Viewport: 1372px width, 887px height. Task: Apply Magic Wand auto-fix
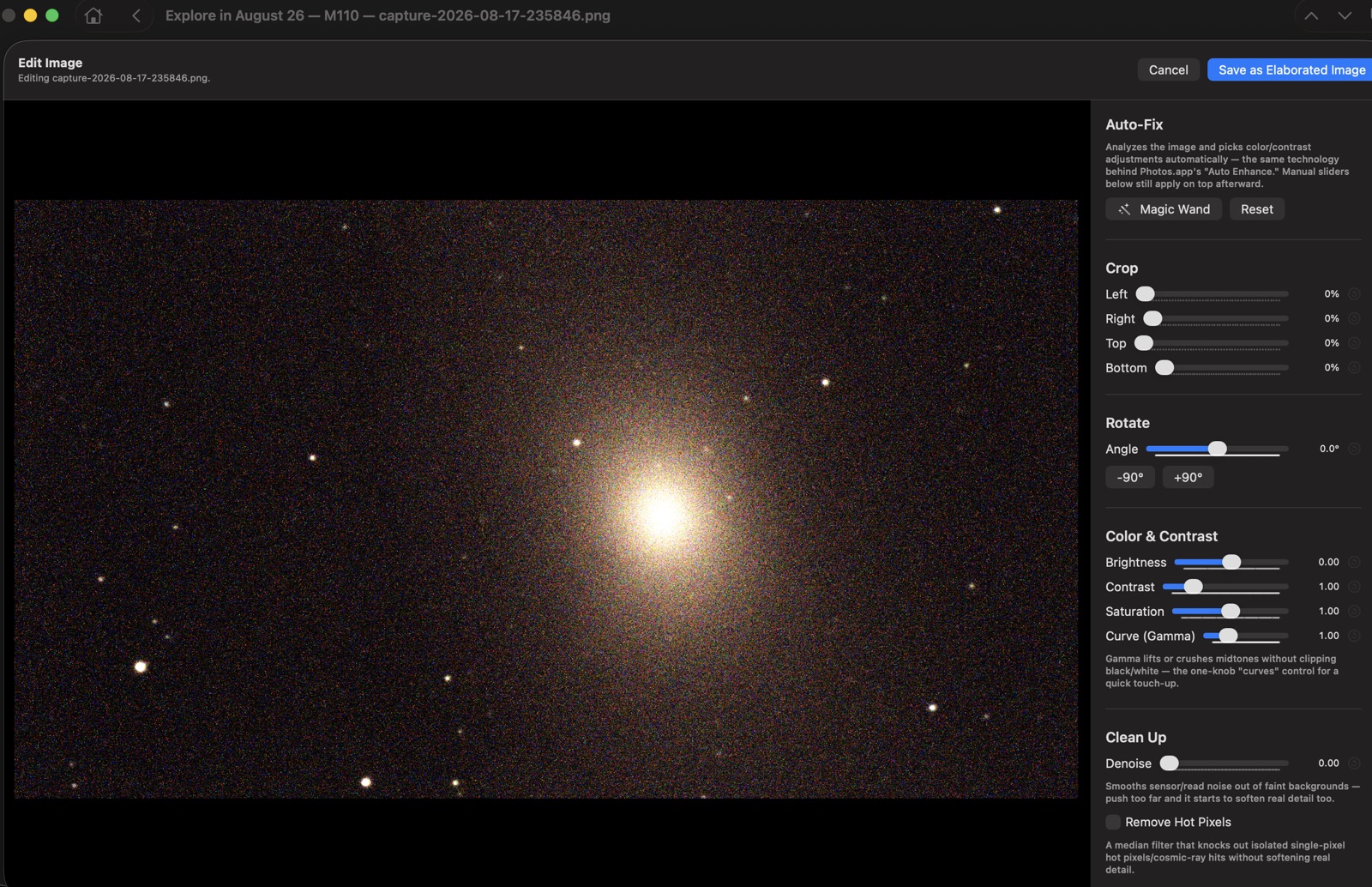[x=1164, y=209]
